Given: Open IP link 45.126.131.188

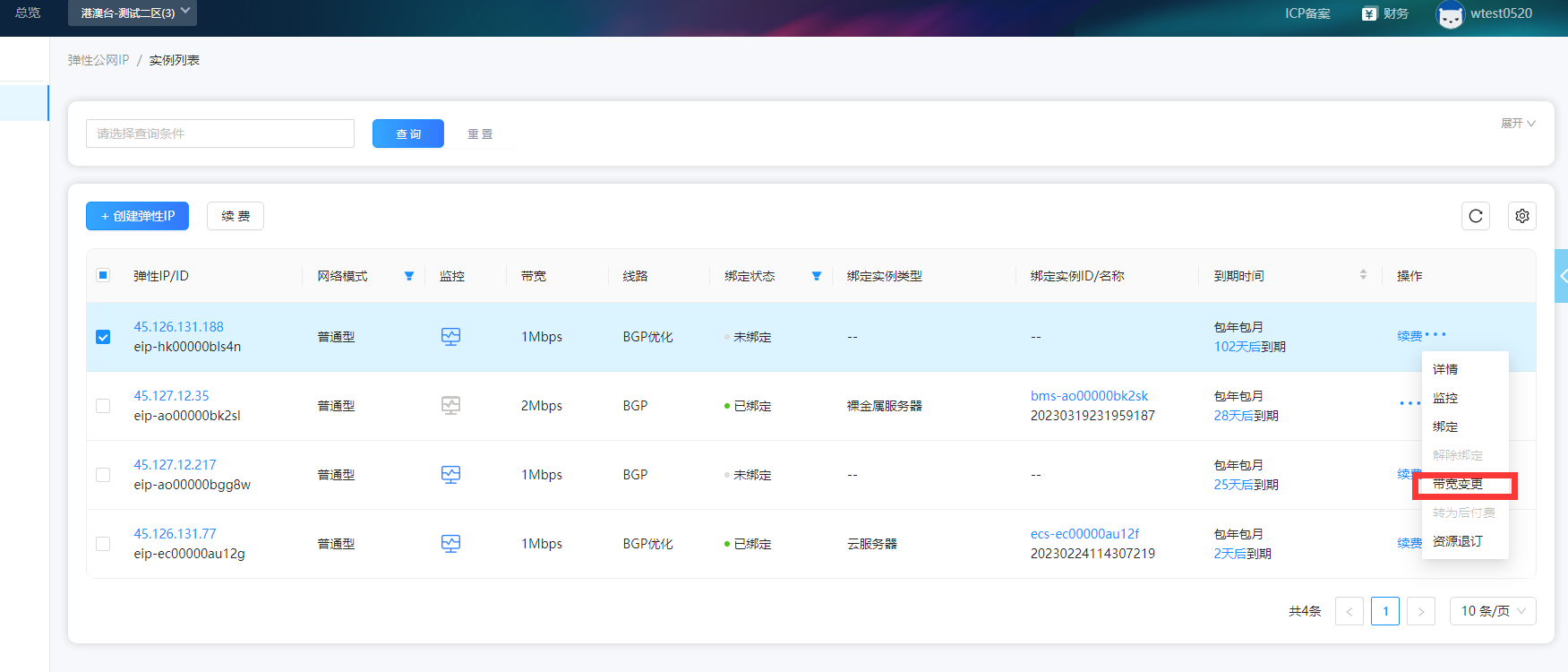Looking at the screenshot, I should click(x=178, y=327).
